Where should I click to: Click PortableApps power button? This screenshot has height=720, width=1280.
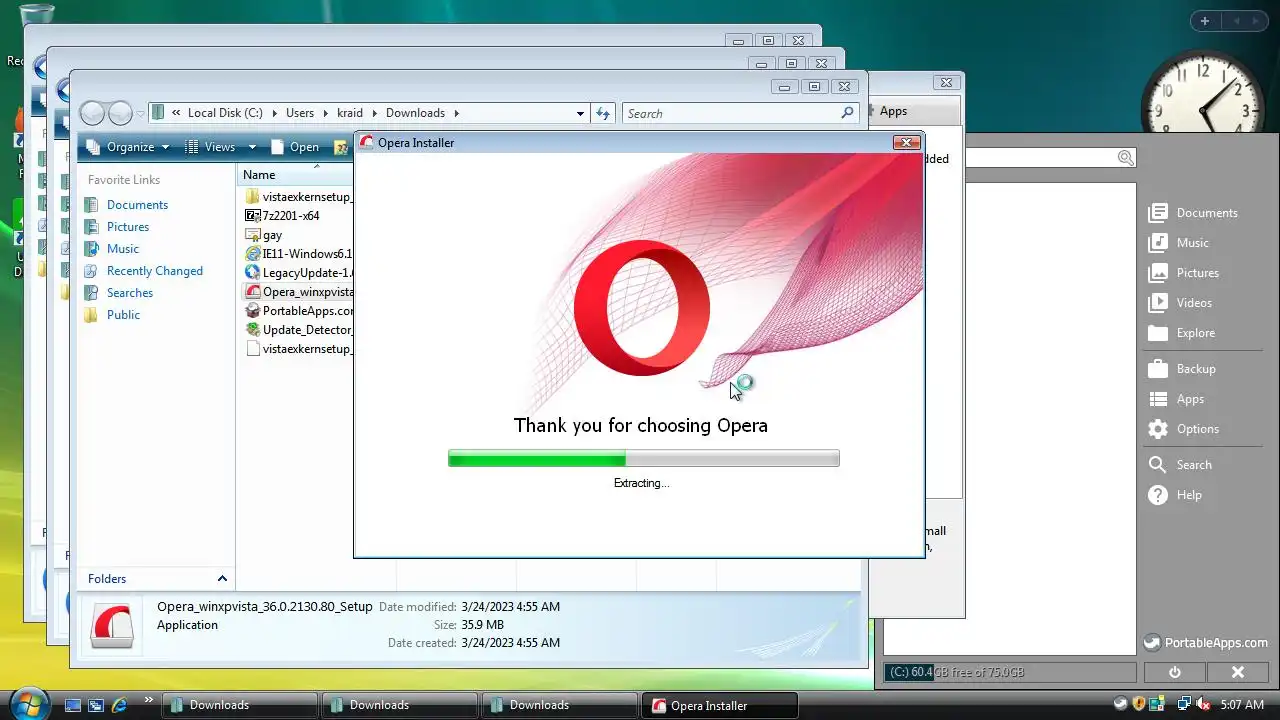(x=1174, y=673)
